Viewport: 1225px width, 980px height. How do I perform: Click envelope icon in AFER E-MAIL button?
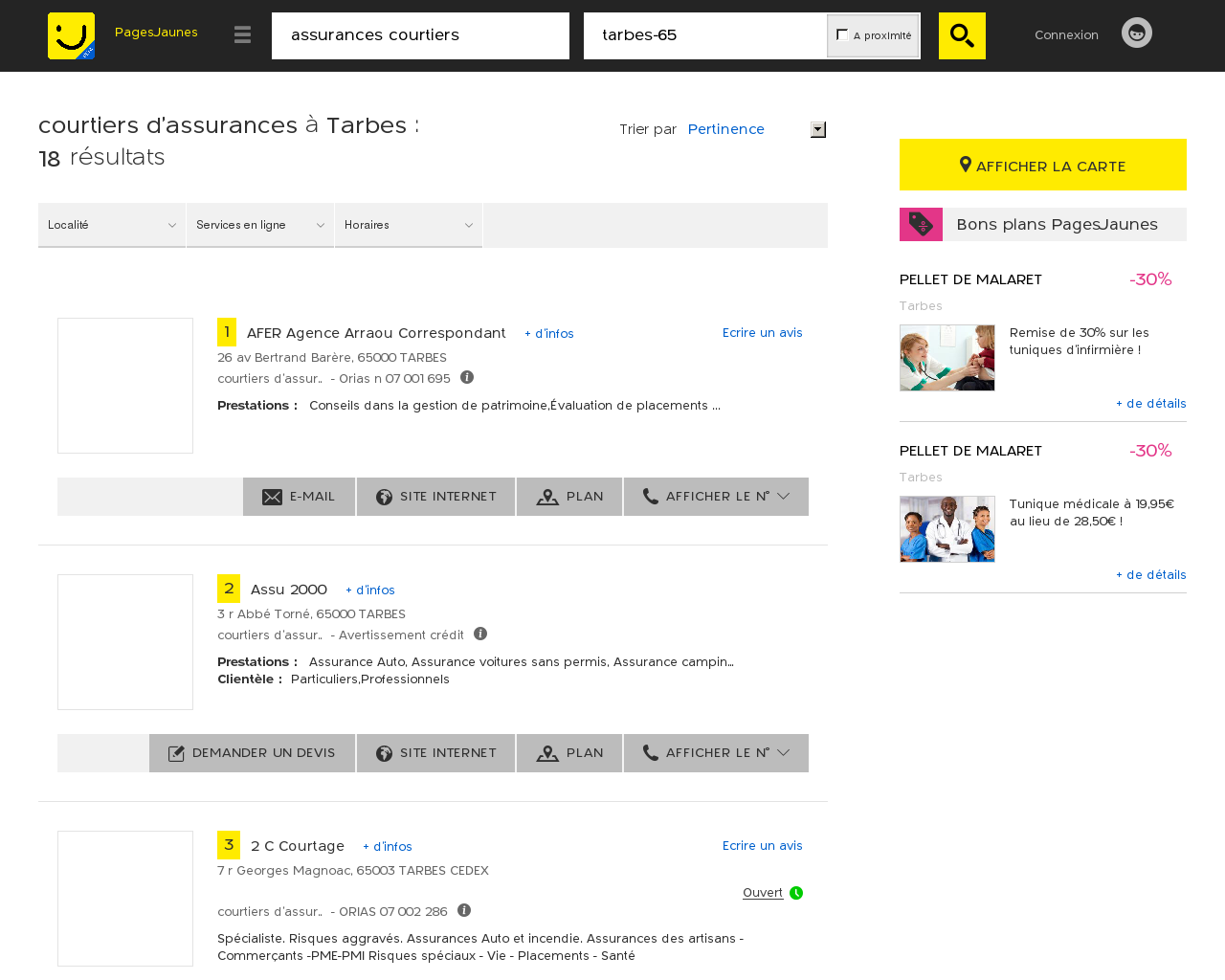pos(272,497)
